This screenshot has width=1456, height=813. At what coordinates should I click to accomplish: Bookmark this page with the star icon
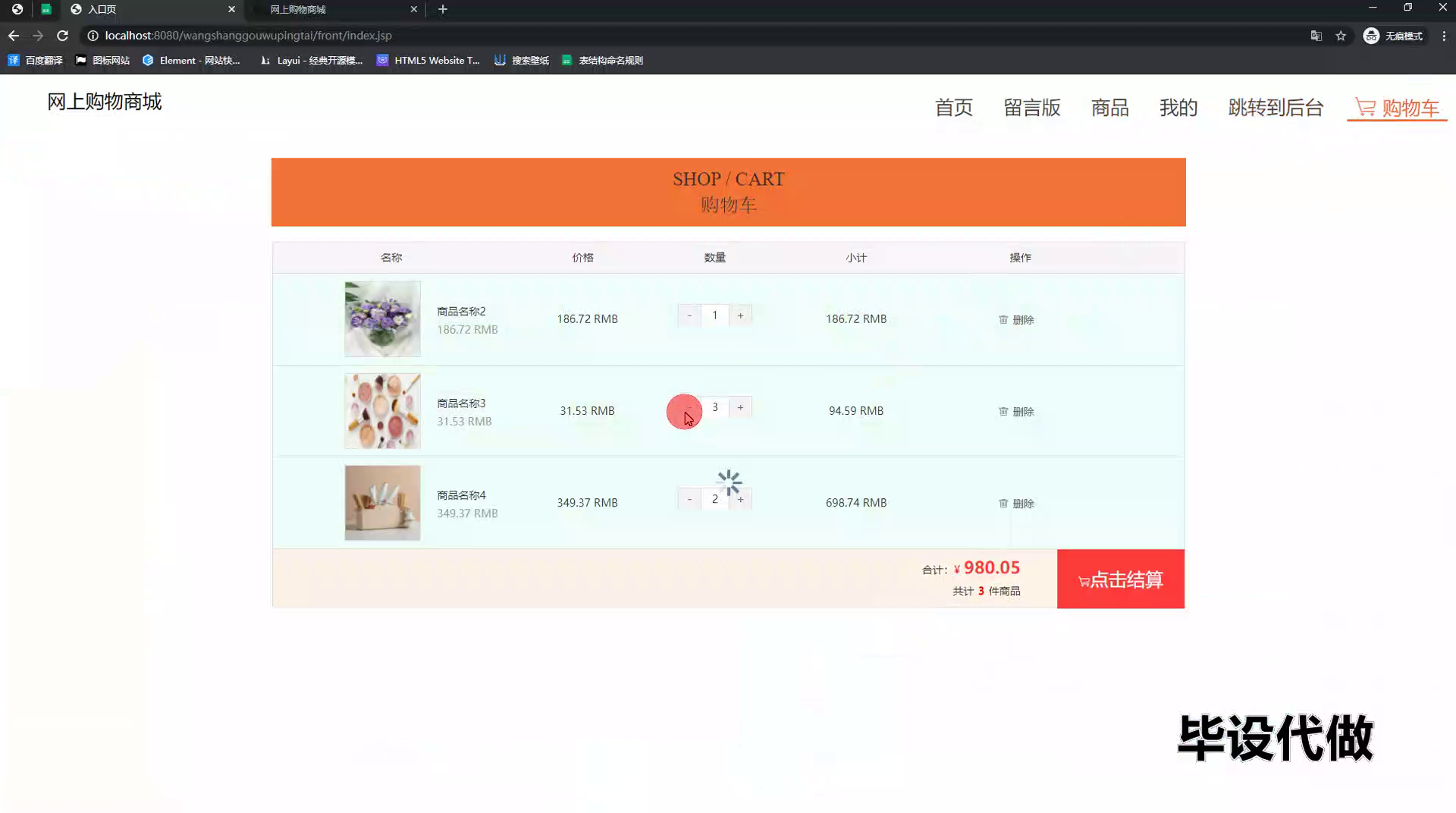click(x=1341, y=36)
